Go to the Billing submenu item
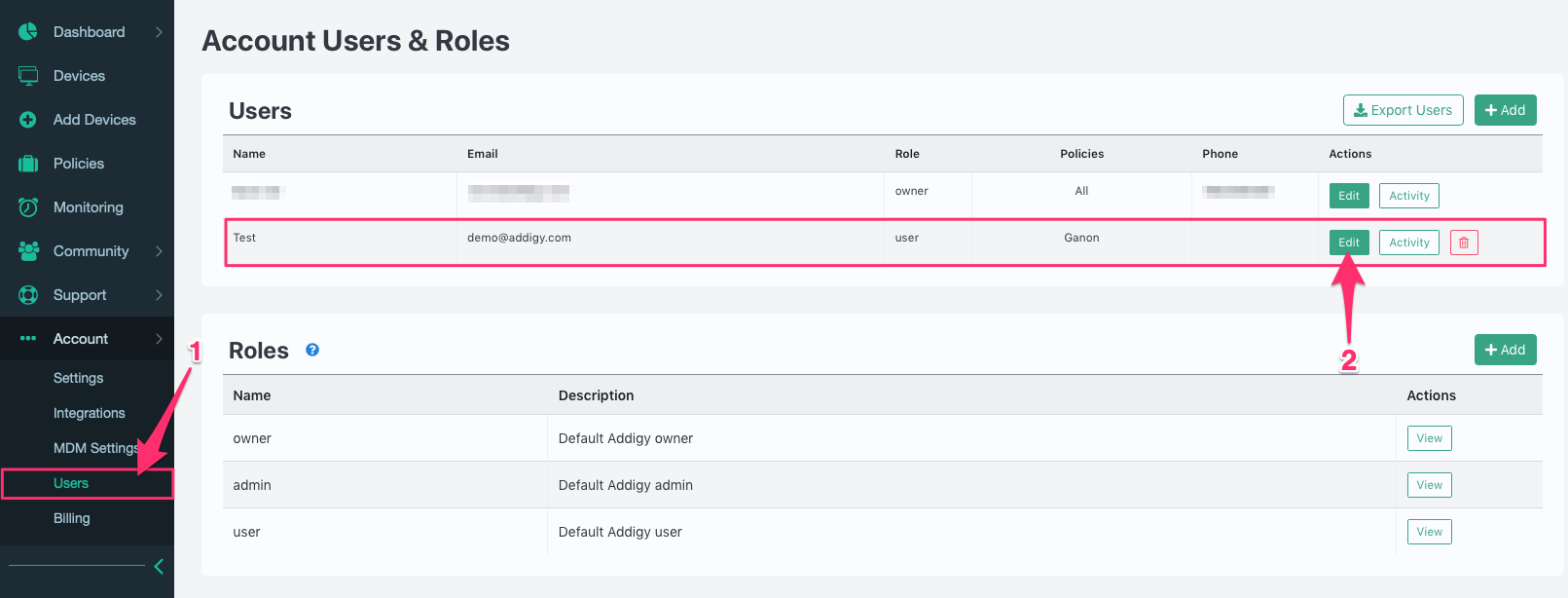 (x=72, y=518)
